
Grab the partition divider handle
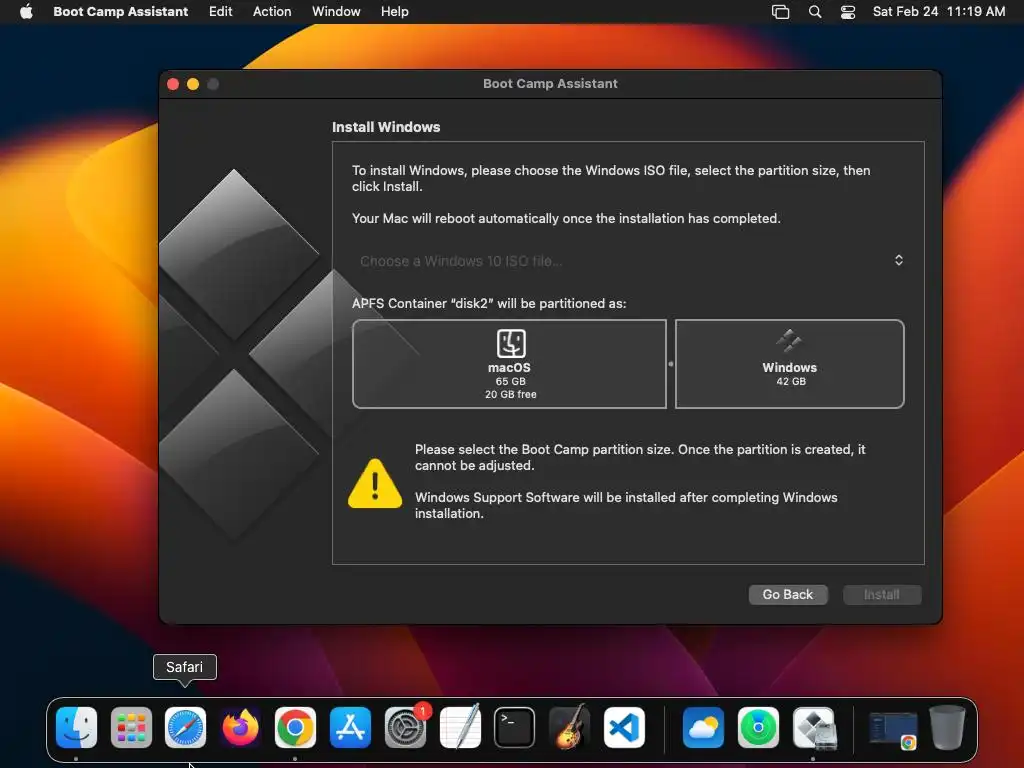click(671, 364)
